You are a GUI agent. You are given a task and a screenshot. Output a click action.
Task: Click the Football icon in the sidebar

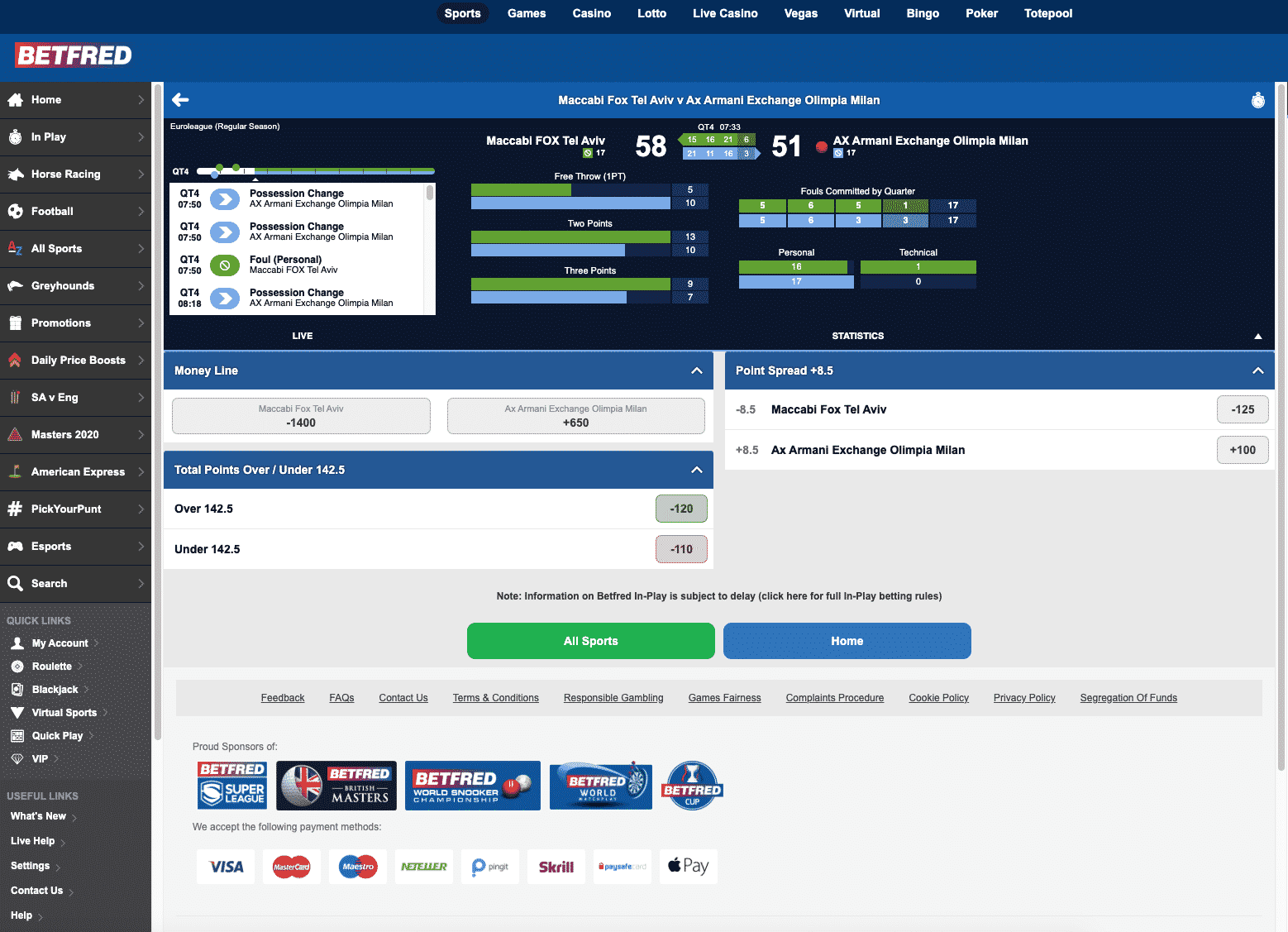tap(17, 211)
